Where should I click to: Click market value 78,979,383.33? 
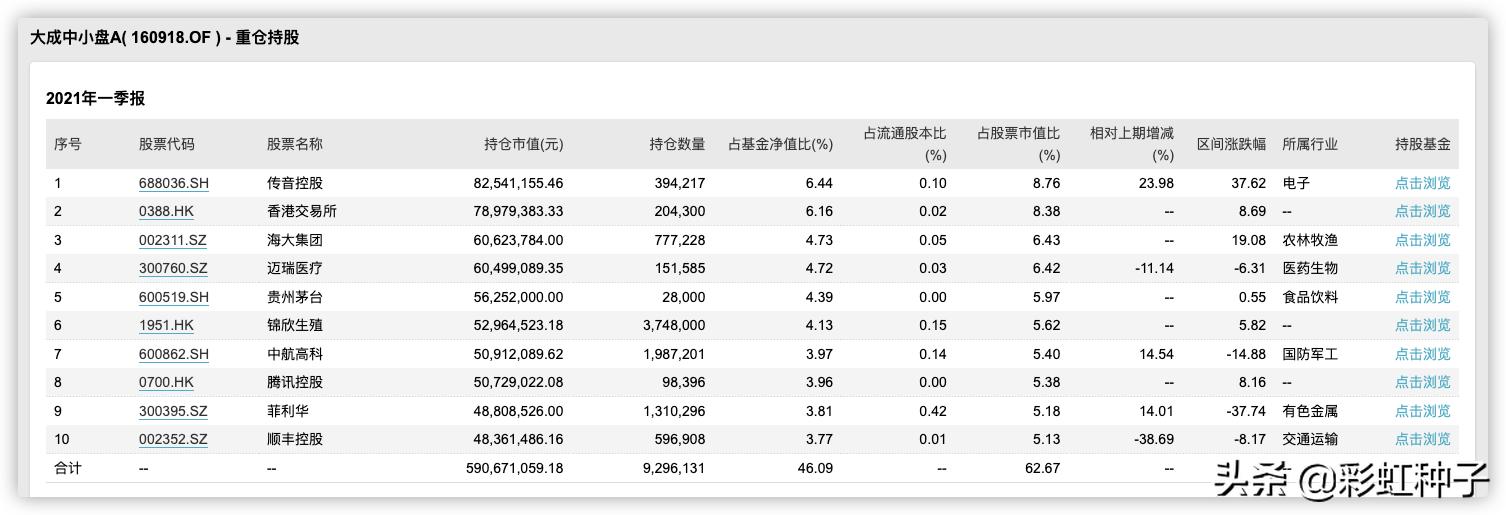pos(518,212)
